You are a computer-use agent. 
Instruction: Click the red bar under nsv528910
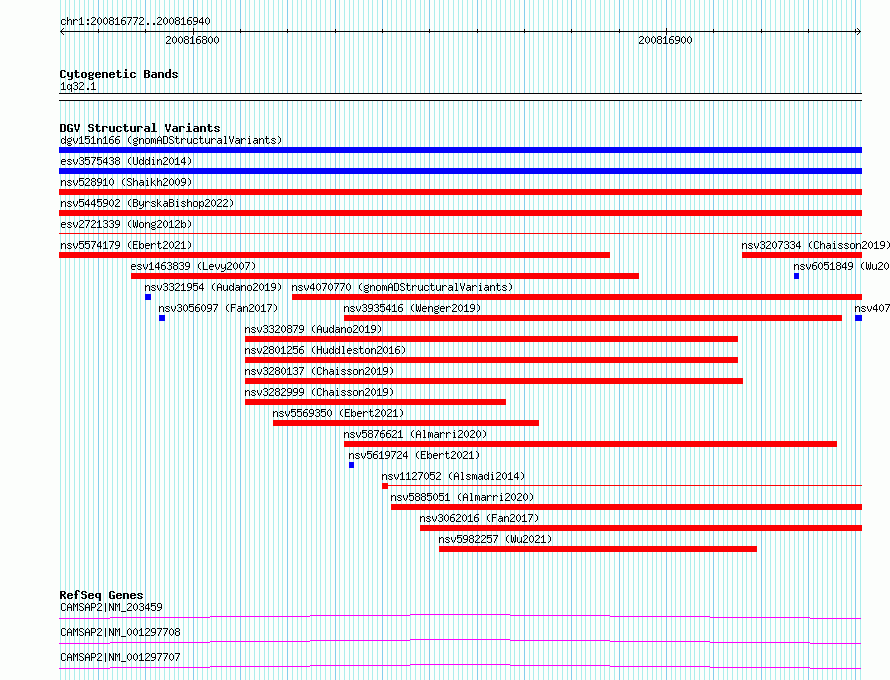tap(460, 192)
